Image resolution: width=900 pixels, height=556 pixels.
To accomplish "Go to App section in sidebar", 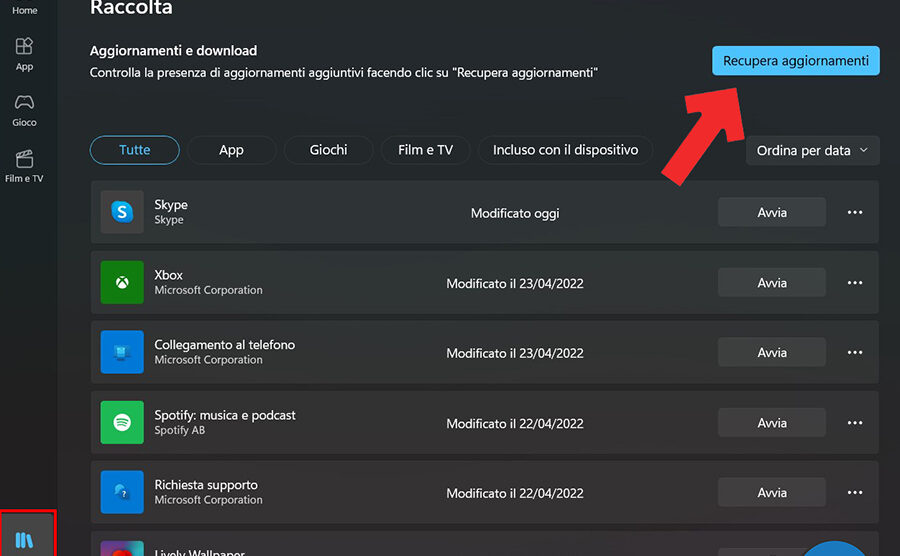I will tap(25, 54).
